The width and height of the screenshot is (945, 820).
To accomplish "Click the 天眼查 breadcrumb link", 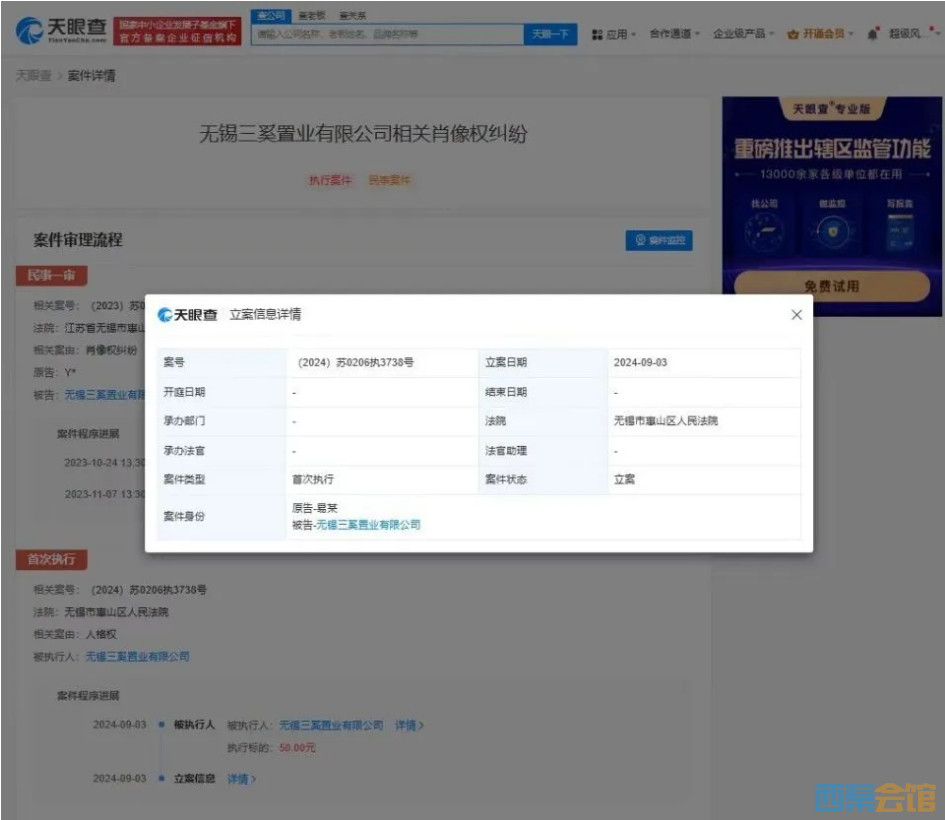I will click(33, 76).
